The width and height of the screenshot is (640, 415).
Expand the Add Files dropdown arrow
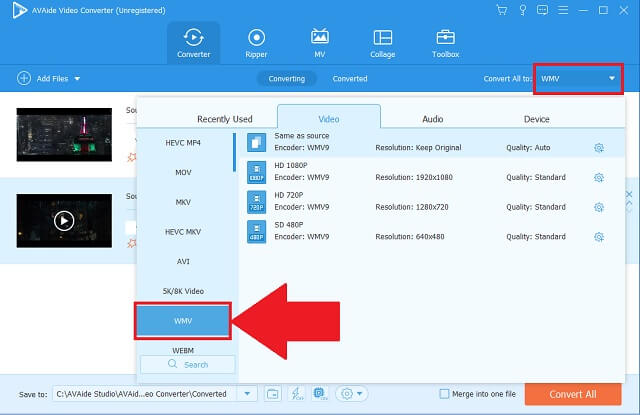(x=77, y=79)
